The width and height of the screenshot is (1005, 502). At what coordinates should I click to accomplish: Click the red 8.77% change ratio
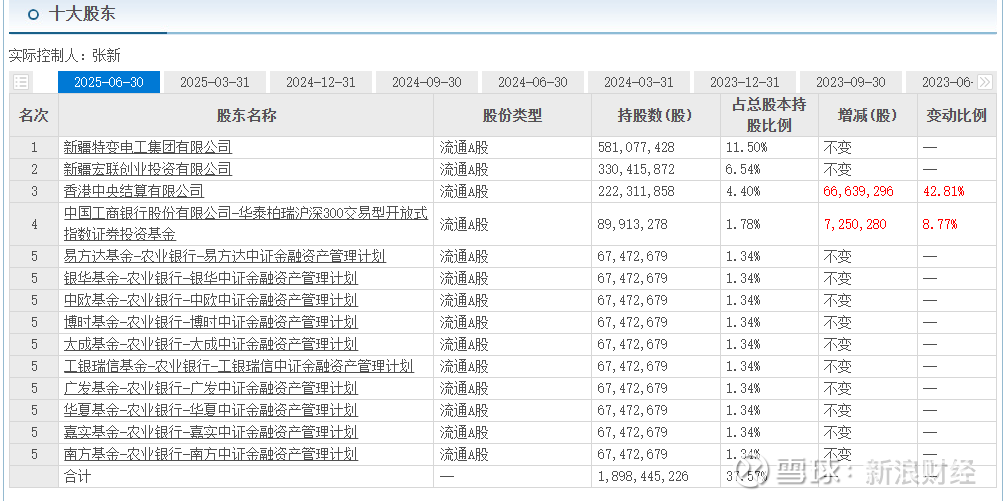coord(940,224)
